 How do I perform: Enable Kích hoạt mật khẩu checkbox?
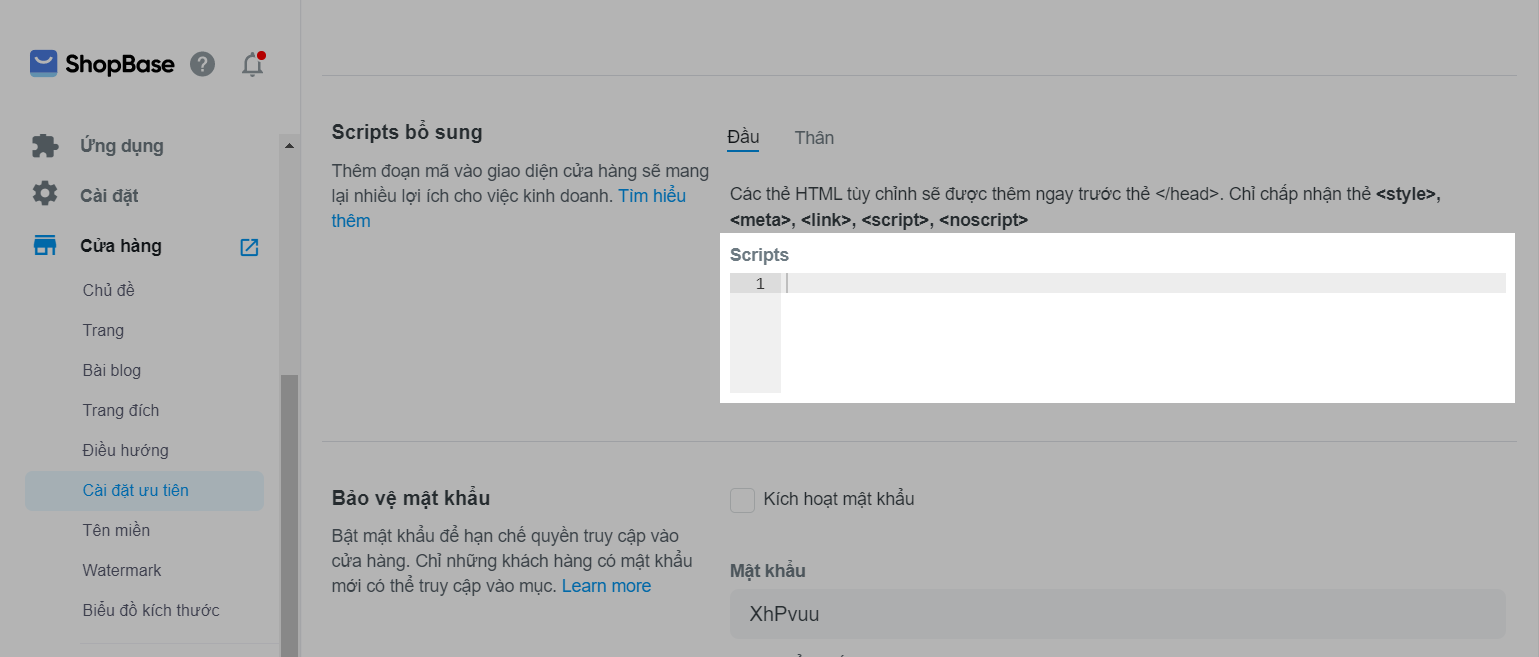pyautogui.click(x=742, y=500)
